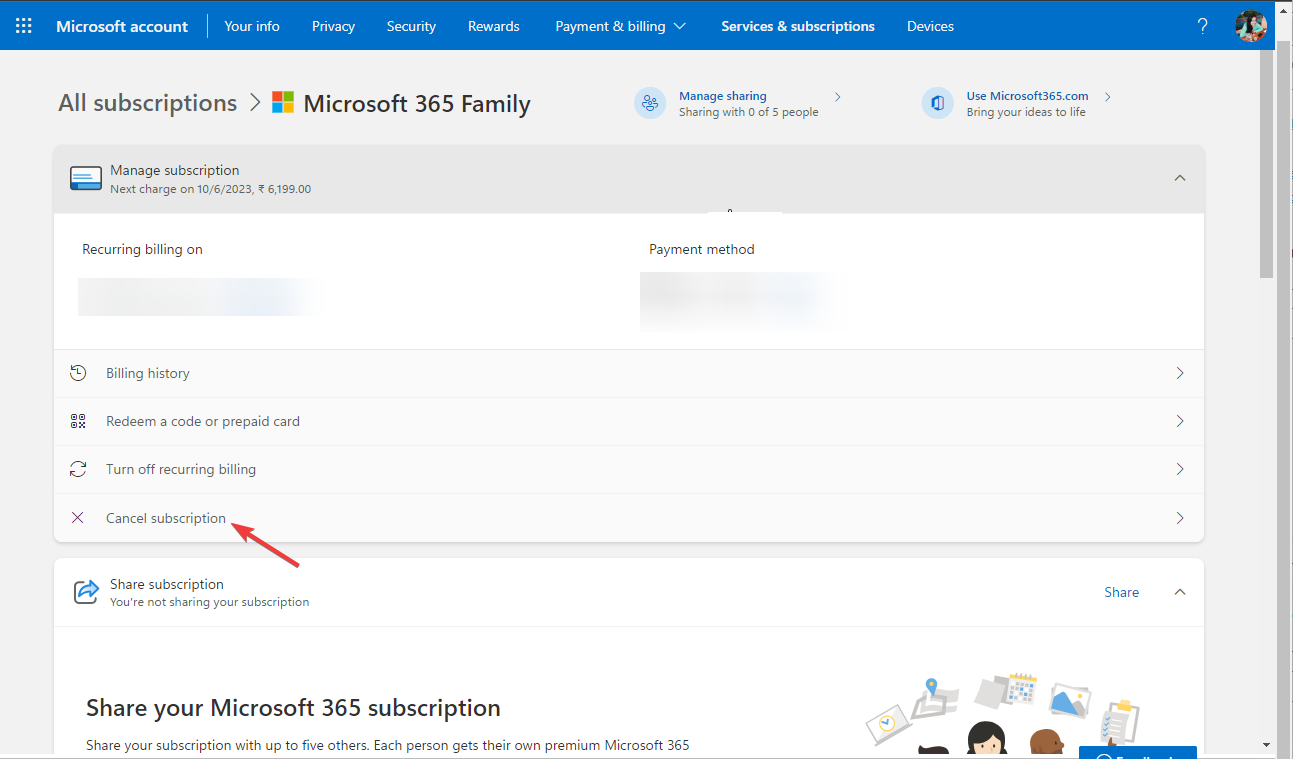Click the recurring billing refresh icon
This screenshot has width=1293, height=759.
(x=78, y=469)
